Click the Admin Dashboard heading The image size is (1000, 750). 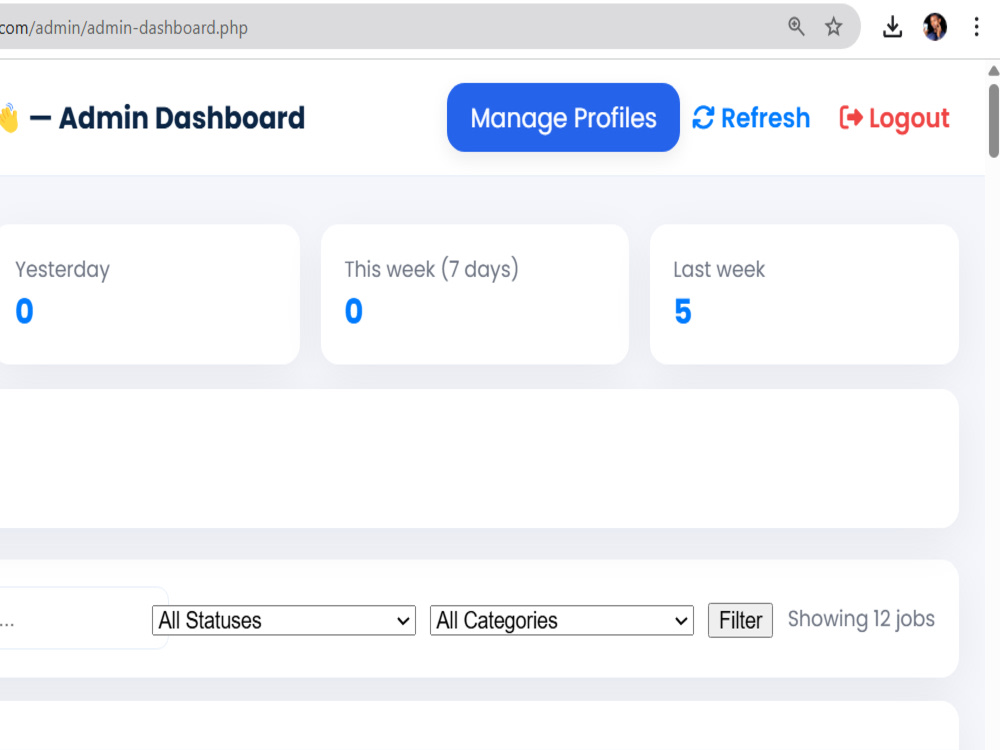click(182, 118)
